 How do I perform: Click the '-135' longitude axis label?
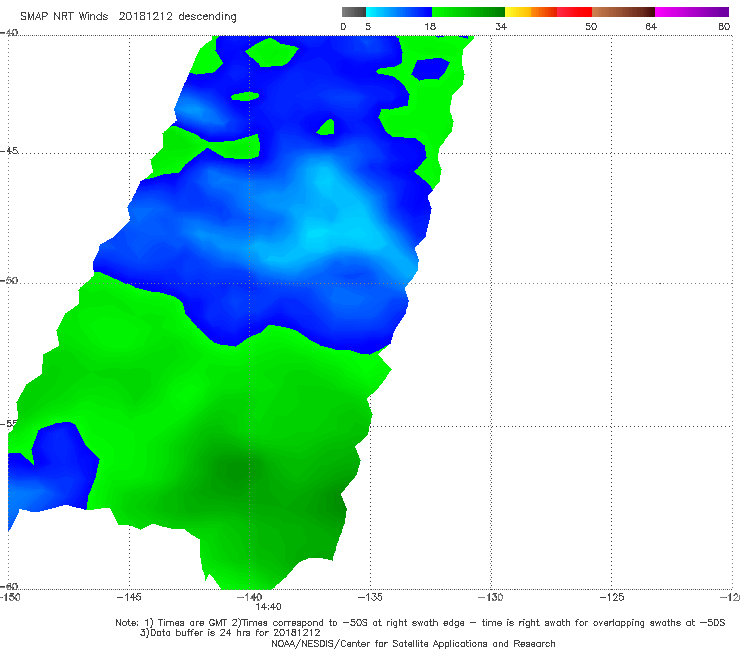point(370,597)
